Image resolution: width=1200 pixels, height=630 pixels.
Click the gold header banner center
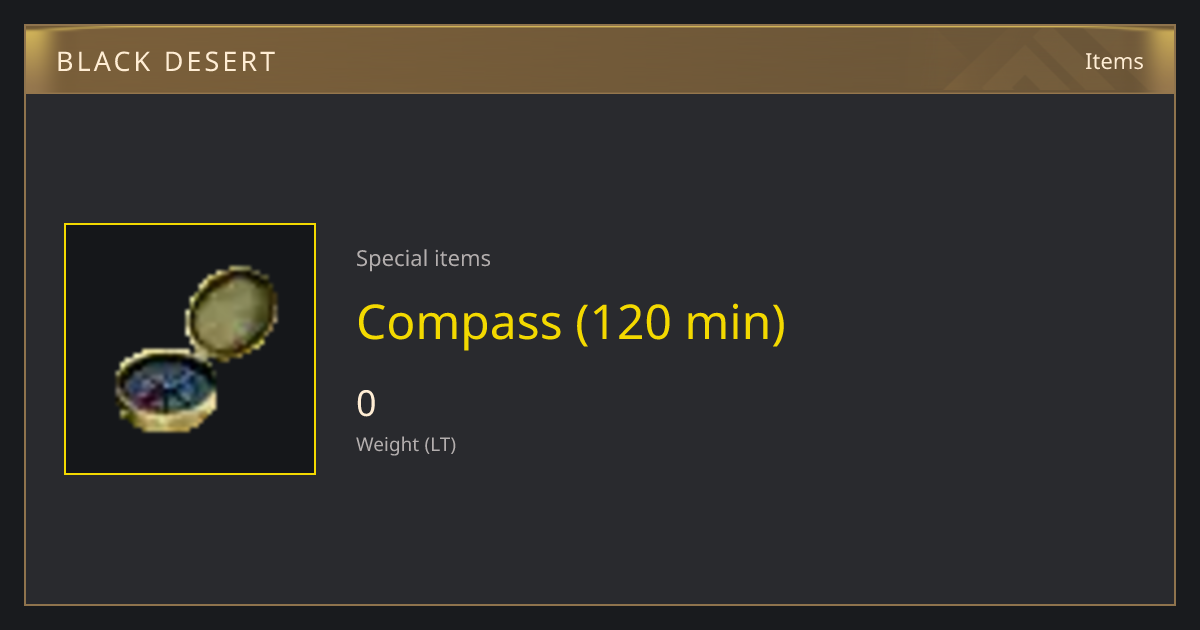(x=600, y=60)
